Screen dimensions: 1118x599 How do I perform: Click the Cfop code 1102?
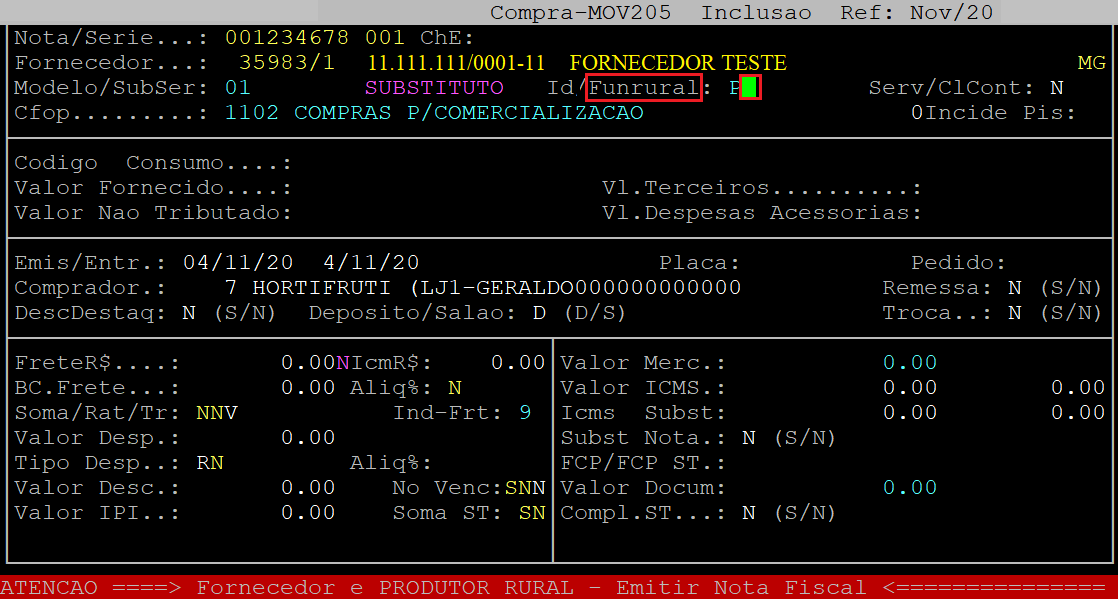point(252,113)
